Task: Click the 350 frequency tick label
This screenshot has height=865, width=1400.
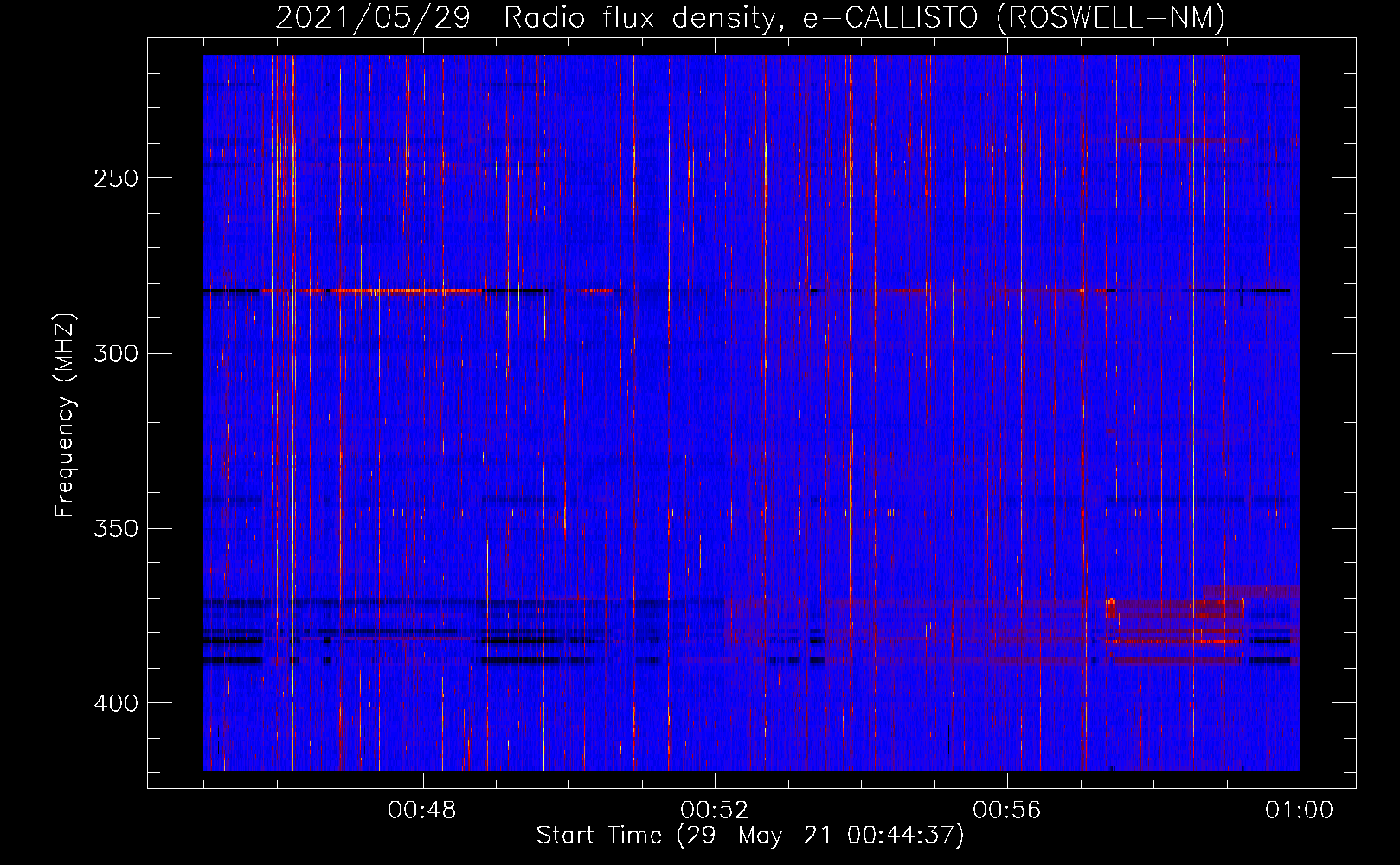Action: tap(116, 529)
